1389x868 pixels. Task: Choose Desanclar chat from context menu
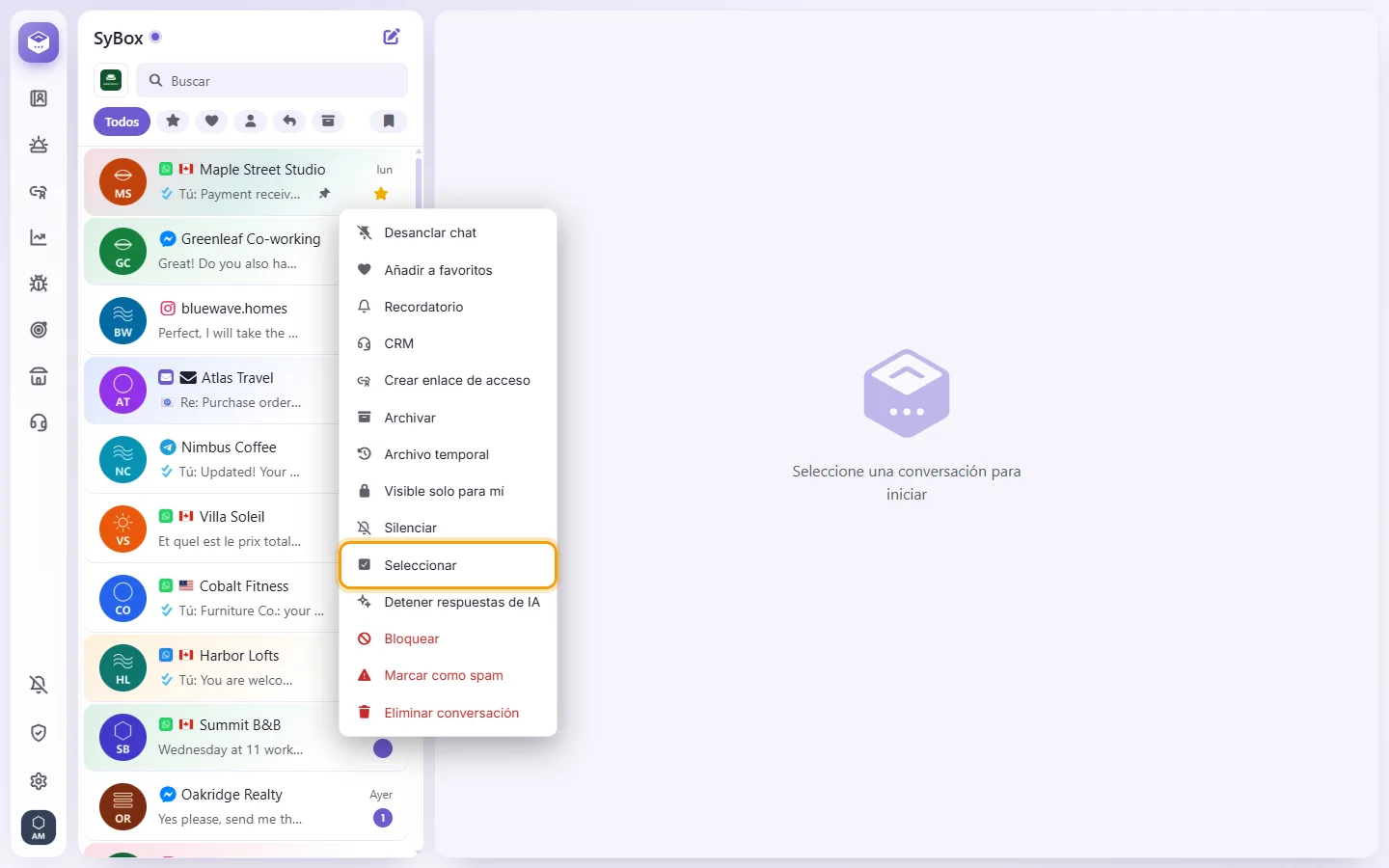pyautogui.click(x=449, y=232)
